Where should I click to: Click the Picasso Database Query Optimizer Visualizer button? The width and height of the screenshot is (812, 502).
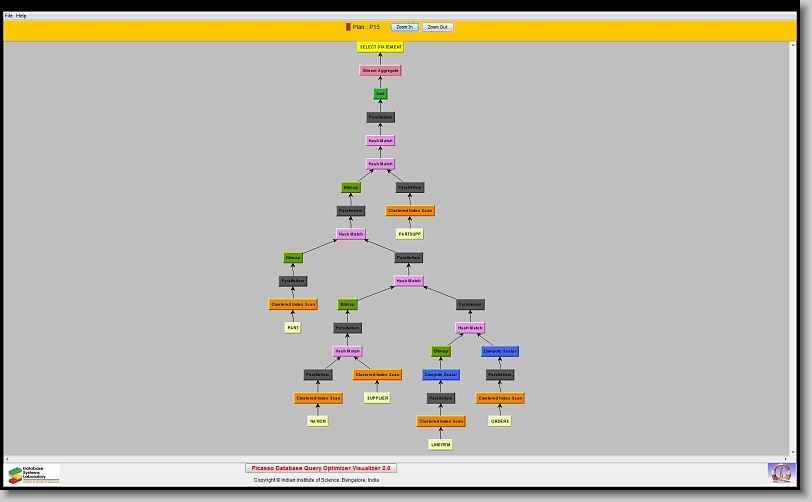click(321, 468)
